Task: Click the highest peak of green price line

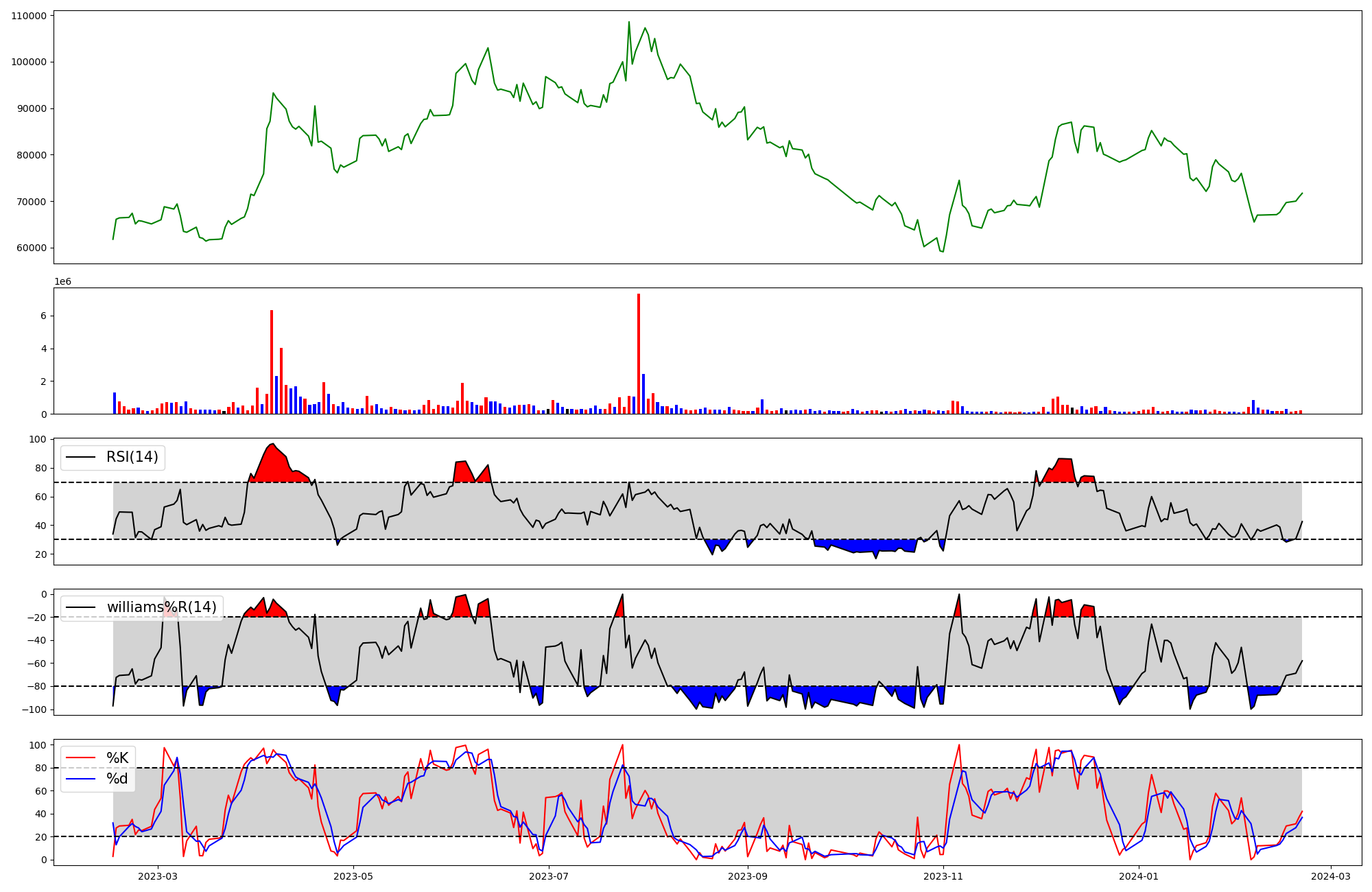Action: click(628, 22)
